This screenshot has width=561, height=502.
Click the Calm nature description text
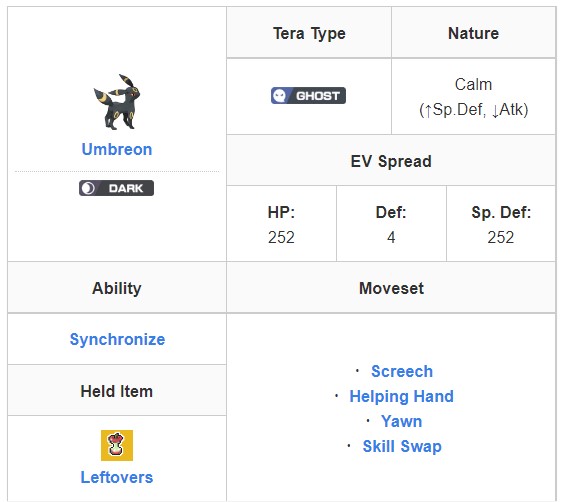[x=473, y=97]
